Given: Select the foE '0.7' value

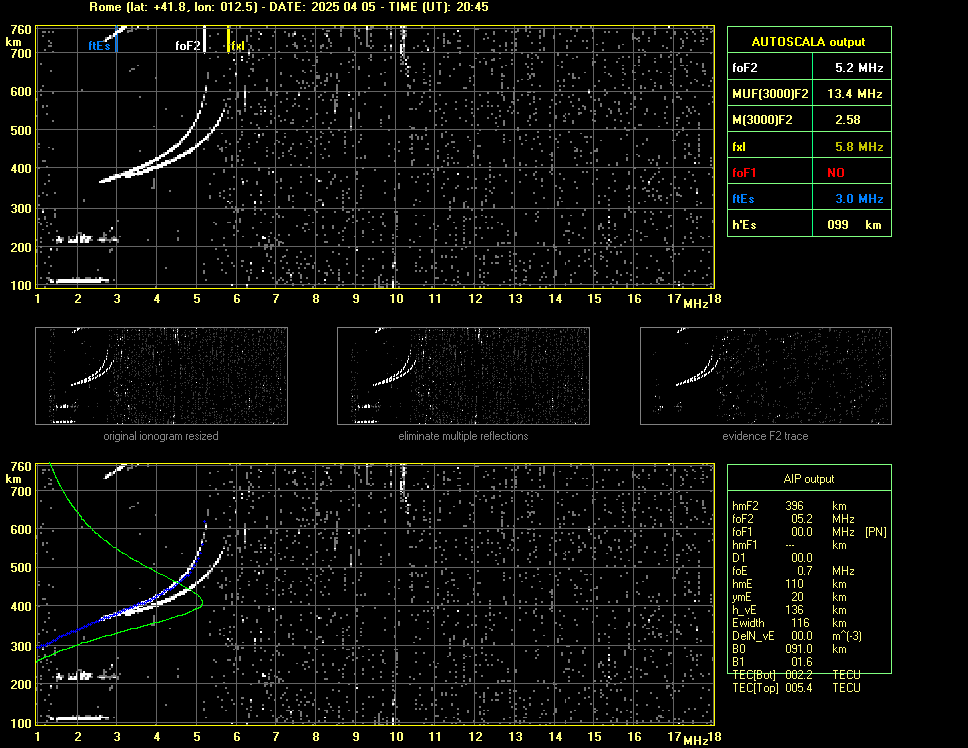Looking at the screenshot, I should (804, 571).
